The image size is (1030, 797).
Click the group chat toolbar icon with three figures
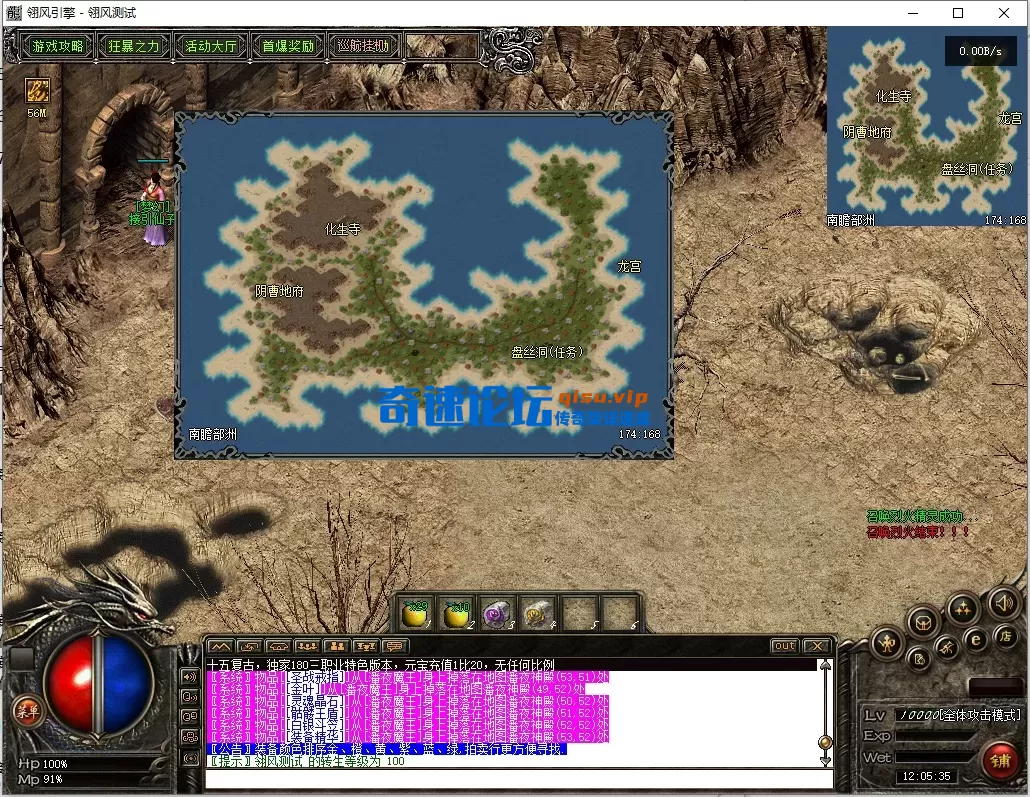307,647
